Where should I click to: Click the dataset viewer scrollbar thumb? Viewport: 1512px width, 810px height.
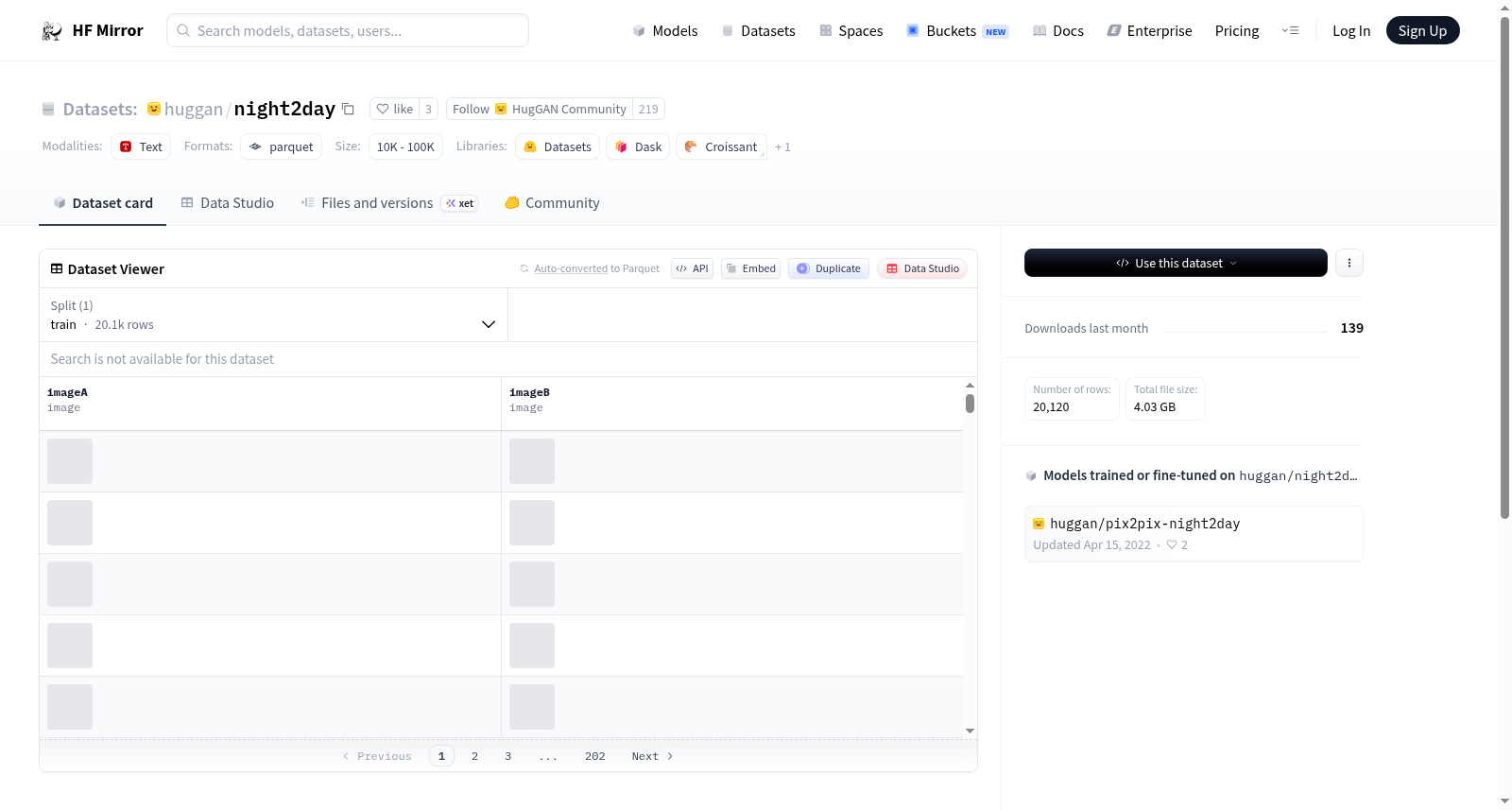[x=970, y=404]
